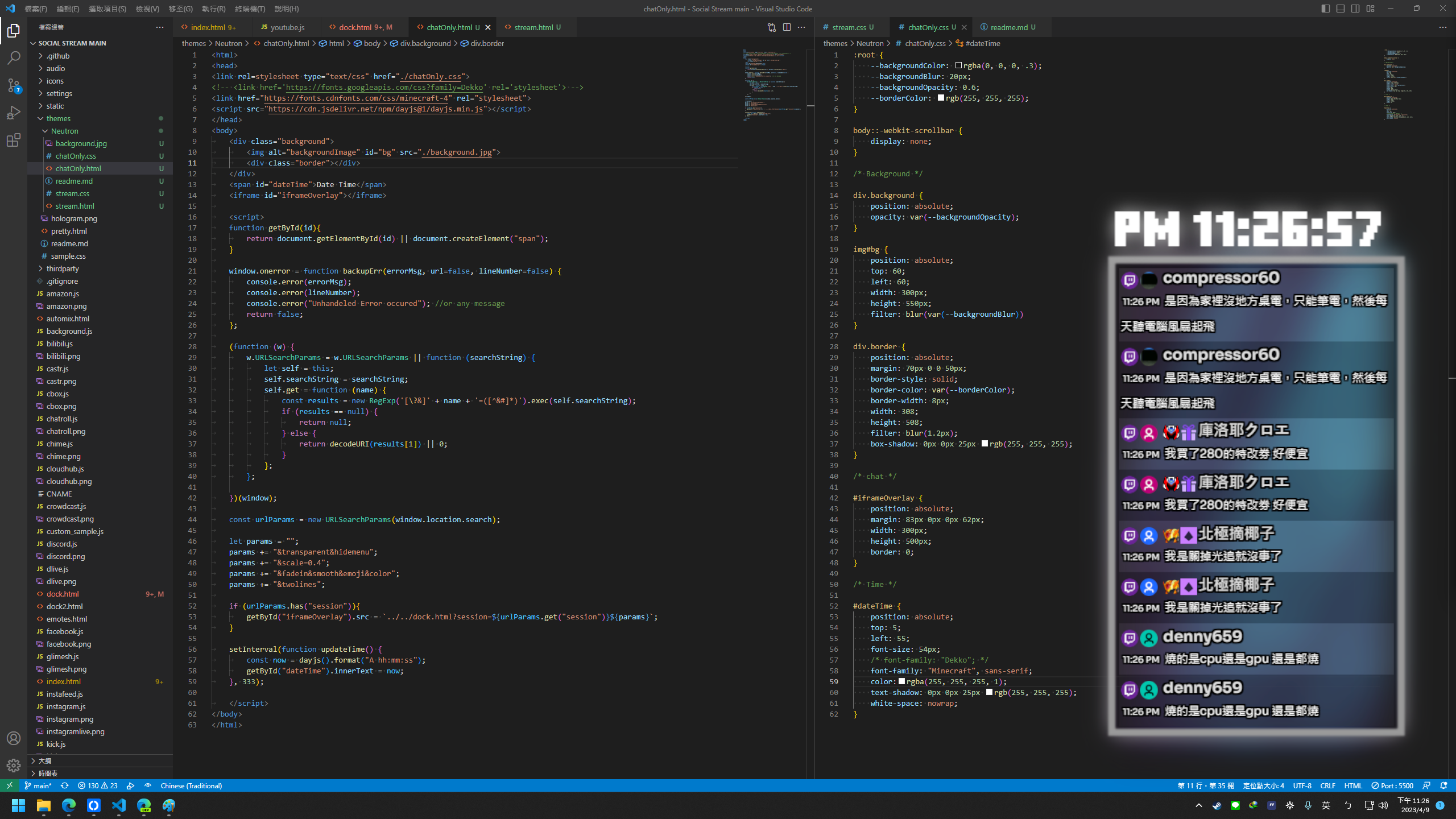Toggle the microphone icon in system tray
This screenshot has height=819, width=1456.
(1308, 805)
